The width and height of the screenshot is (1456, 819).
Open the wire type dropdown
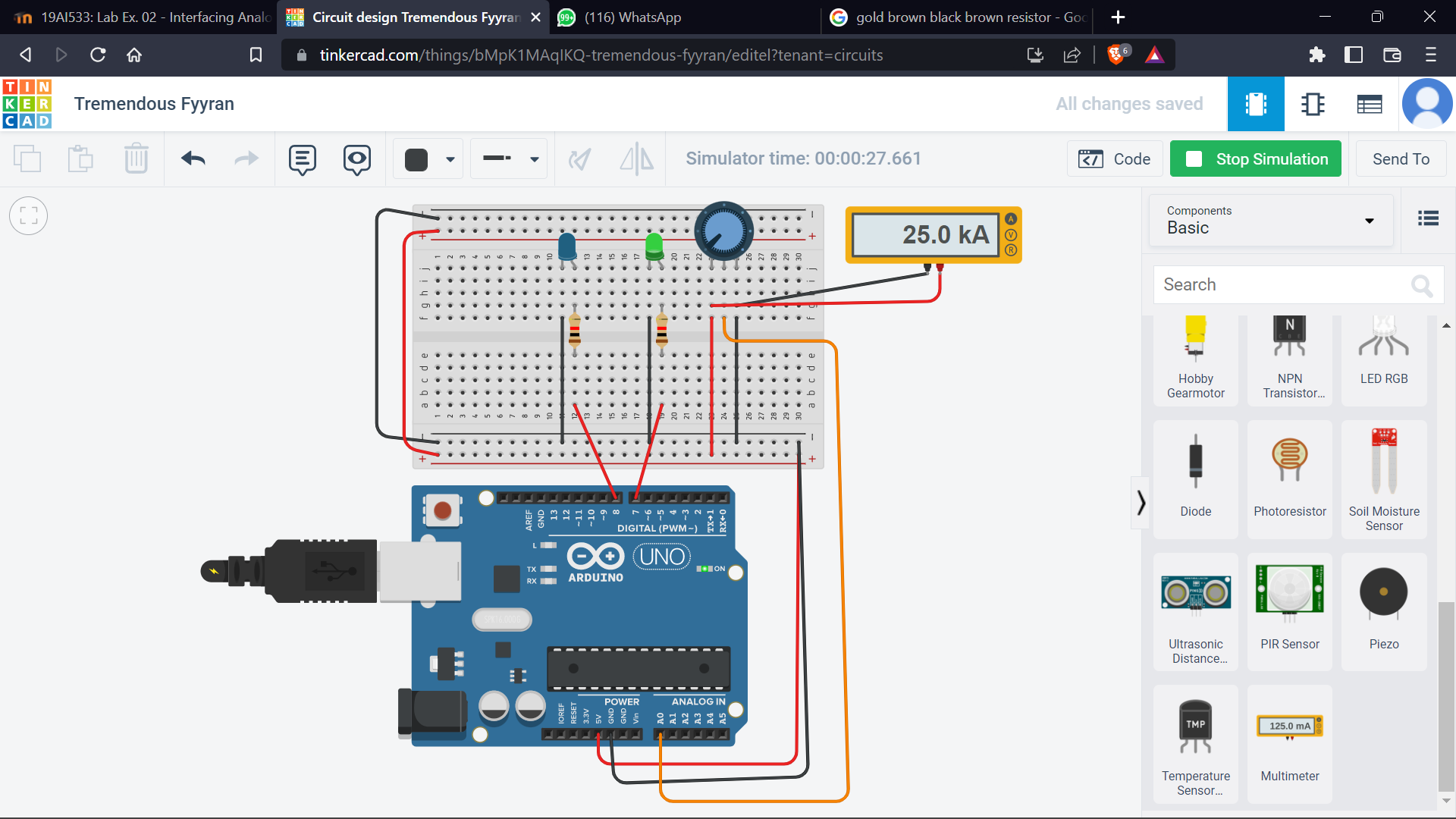coord(510,159)
